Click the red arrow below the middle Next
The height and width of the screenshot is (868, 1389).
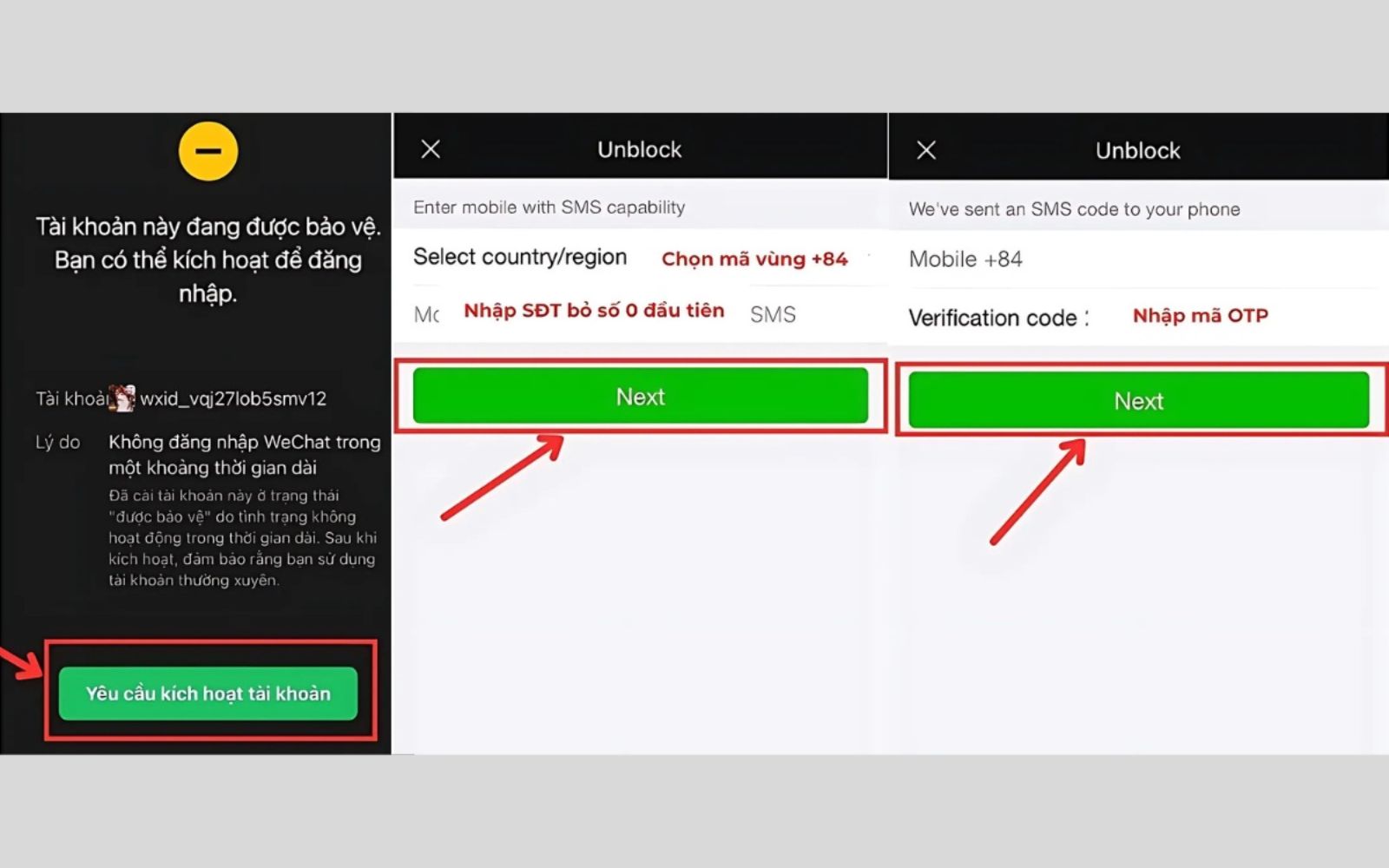tap(502, 478)
